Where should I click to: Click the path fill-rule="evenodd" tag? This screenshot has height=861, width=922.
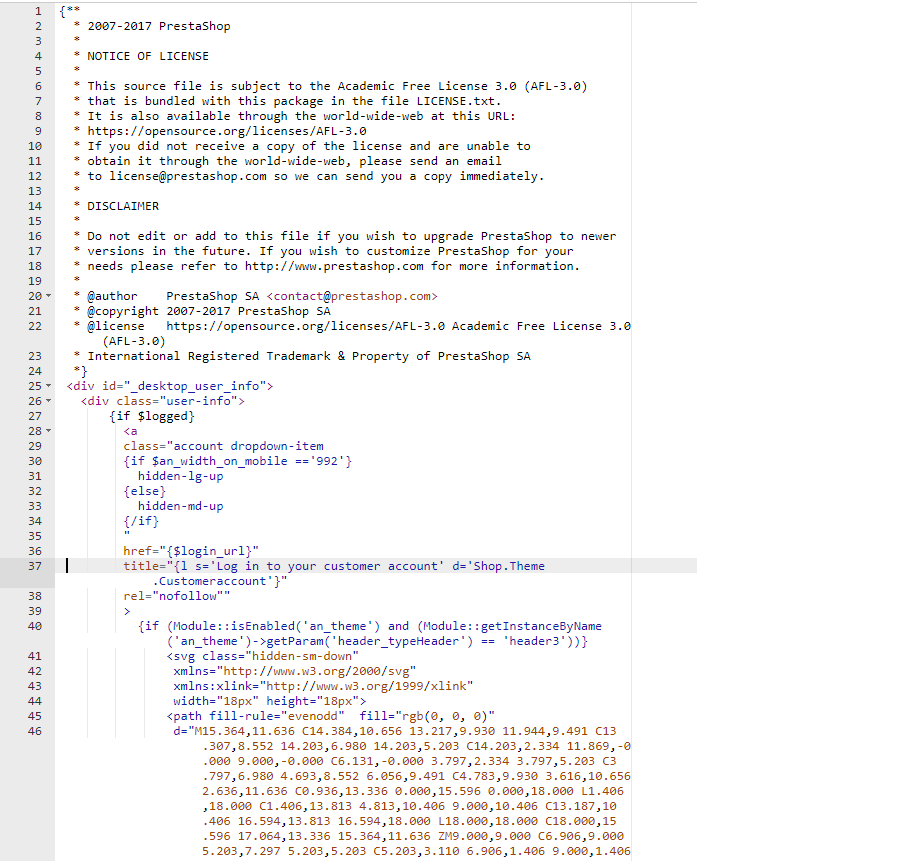tap(255, 716)
